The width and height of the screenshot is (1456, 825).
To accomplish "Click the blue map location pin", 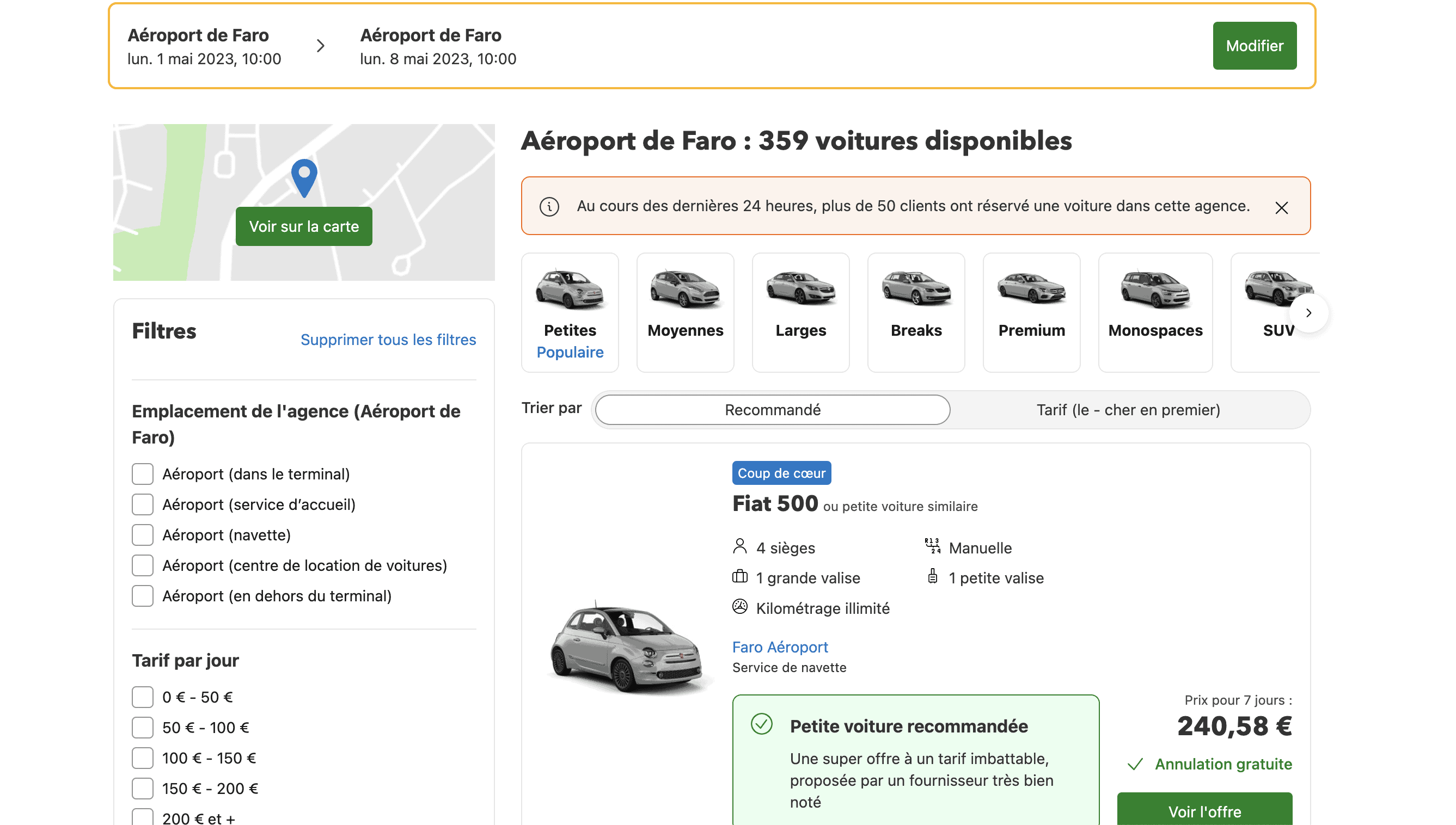I will 304,178.
